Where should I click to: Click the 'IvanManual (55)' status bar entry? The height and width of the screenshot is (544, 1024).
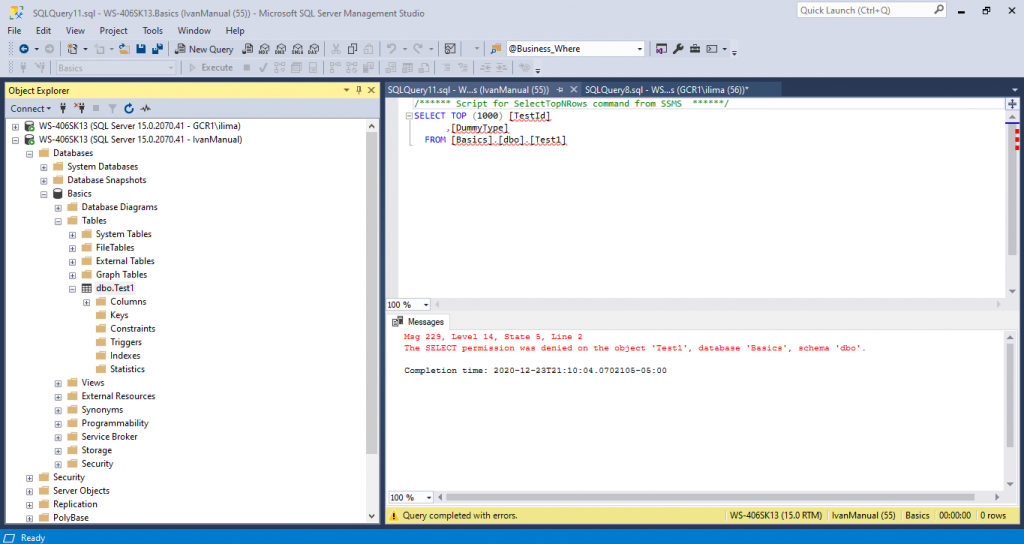tap(863, 516)
